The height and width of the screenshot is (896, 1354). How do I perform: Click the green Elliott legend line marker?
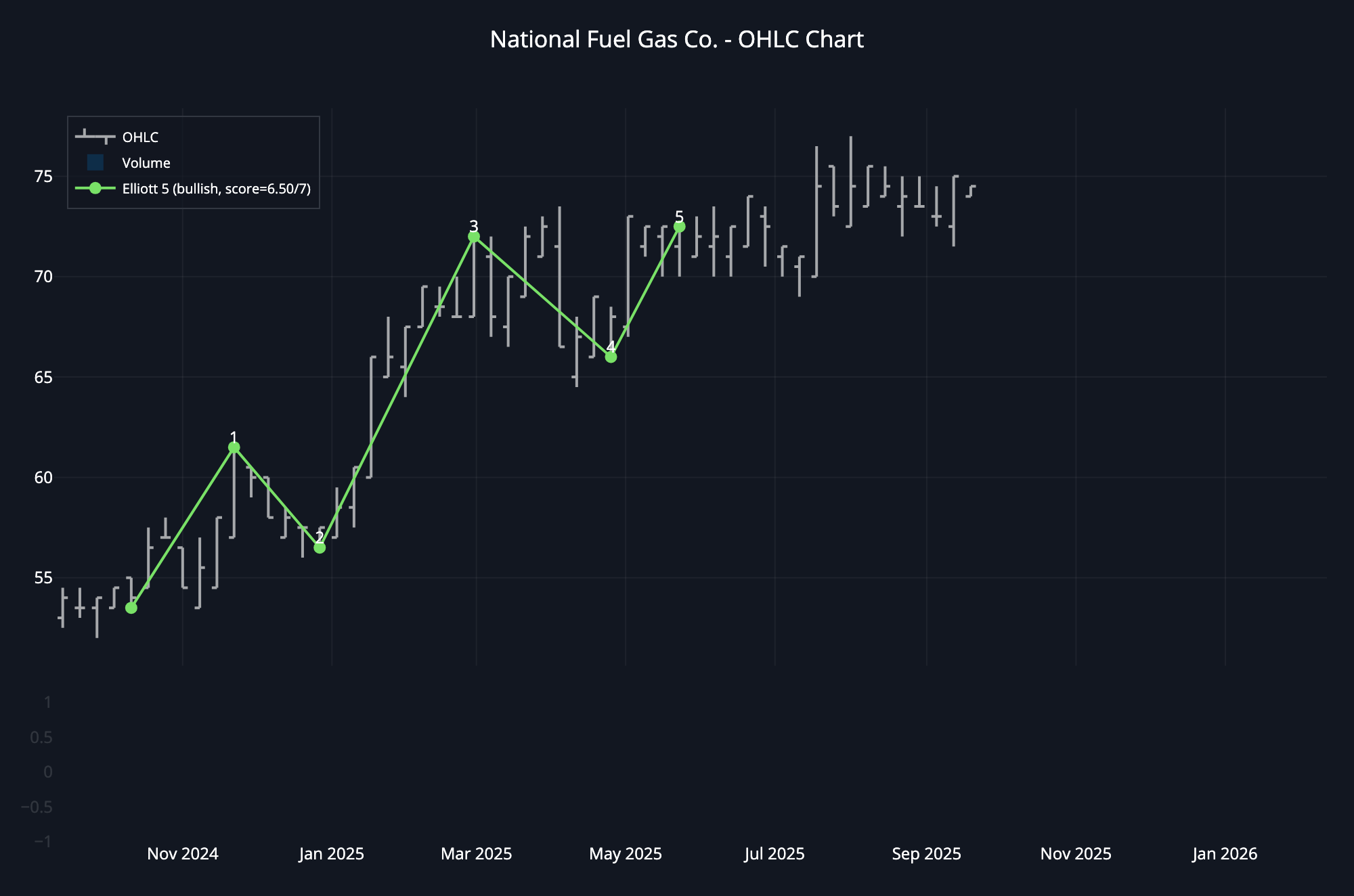[95, 188]
